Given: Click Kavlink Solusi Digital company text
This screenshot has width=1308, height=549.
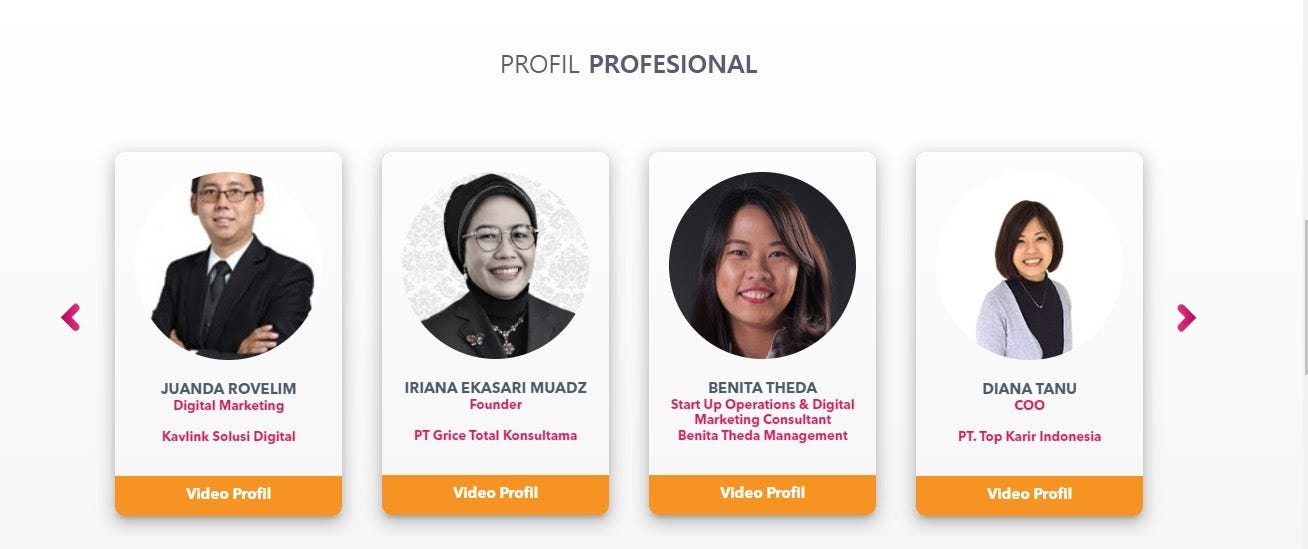Looking at the screenshot, I should coord(228,436).
